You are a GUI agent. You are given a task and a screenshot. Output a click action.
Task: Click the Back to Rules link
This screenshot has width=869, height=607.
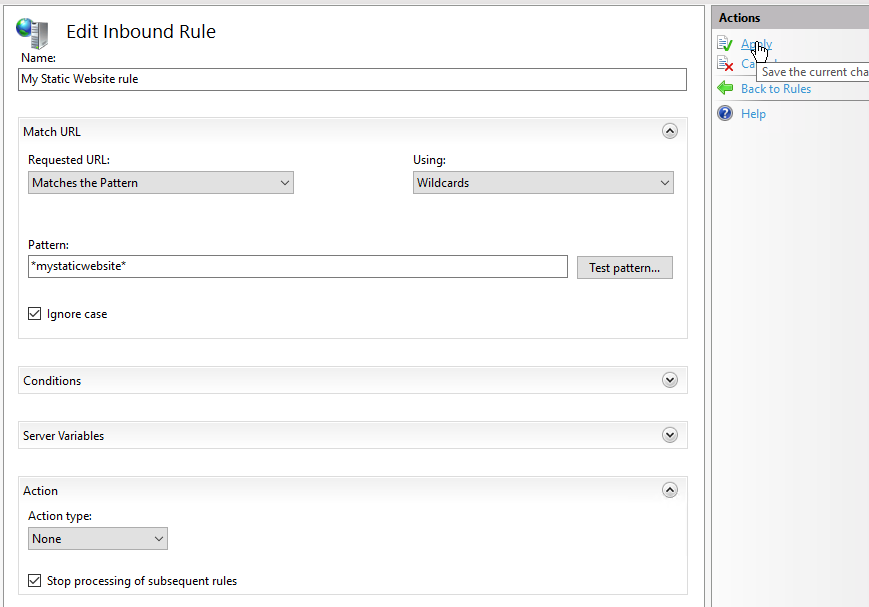pyautogui.click(x=777, y=88)
